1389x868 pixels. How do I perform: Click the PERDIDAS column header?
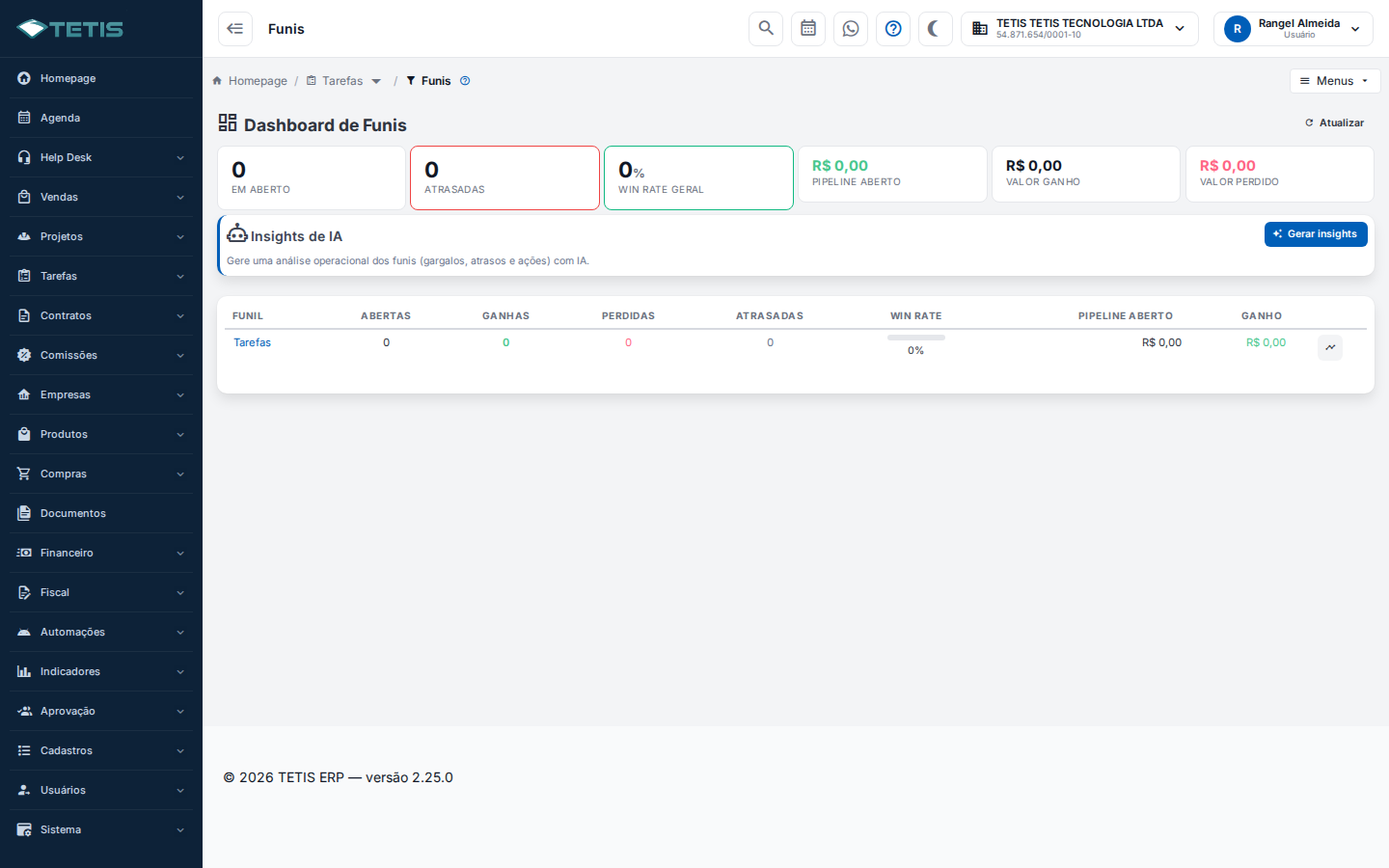click(x=628, y=316)
